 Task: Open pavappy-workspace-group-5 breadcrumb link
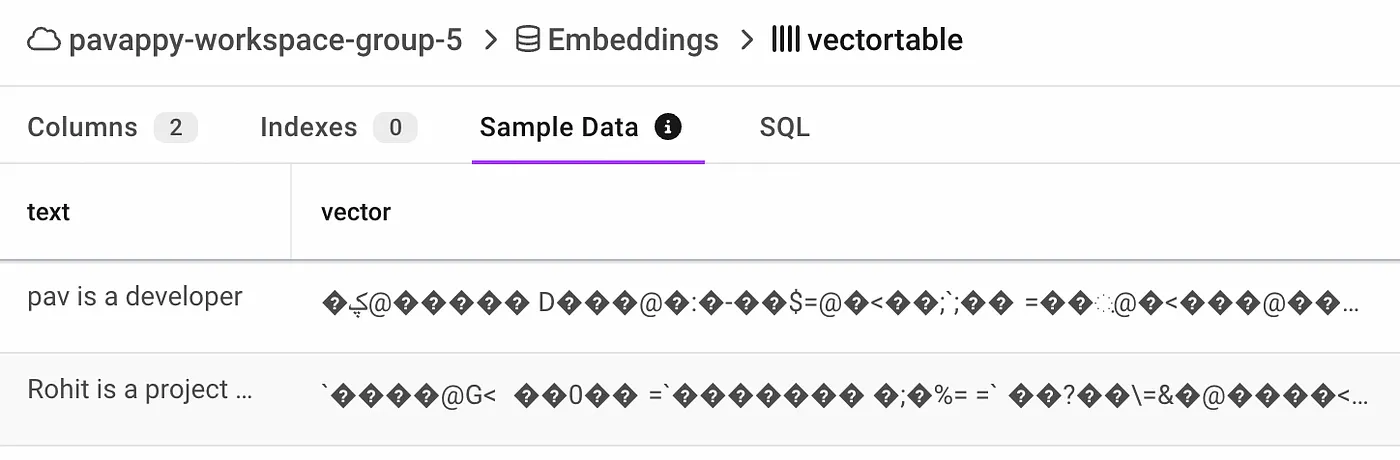(265, 40)
